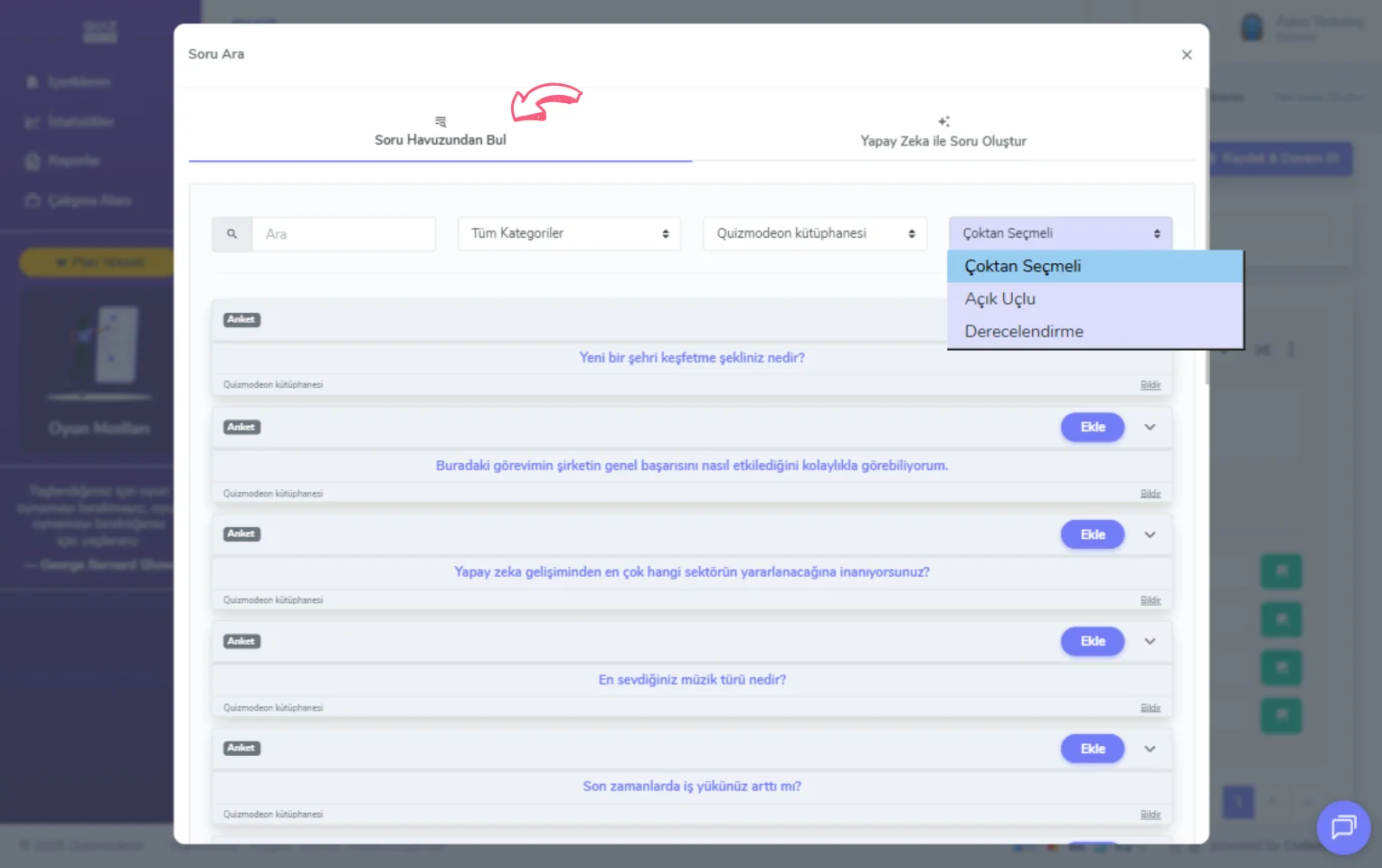This screenshot has width=1382, height=868.
Task: Close the Soru Ara dialog
Action: tap(1187, 55)
